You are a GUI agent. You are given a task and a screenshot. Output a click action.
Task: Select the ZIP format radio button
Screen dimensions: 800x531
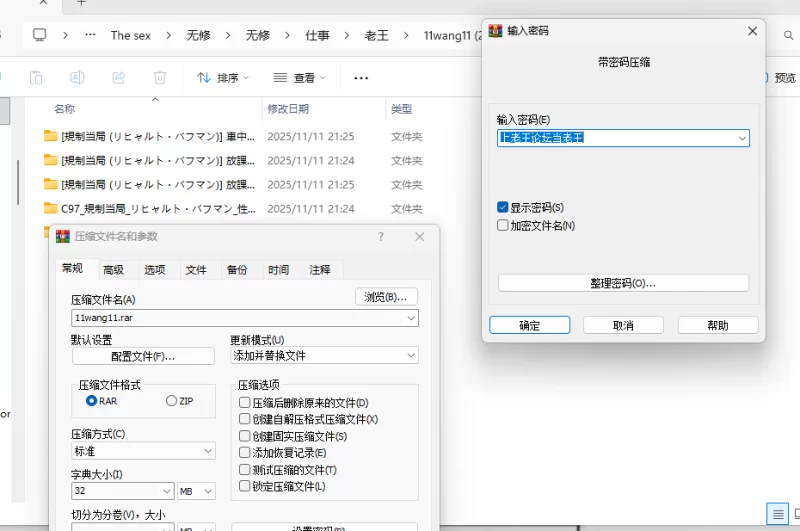tap(171, 401)
